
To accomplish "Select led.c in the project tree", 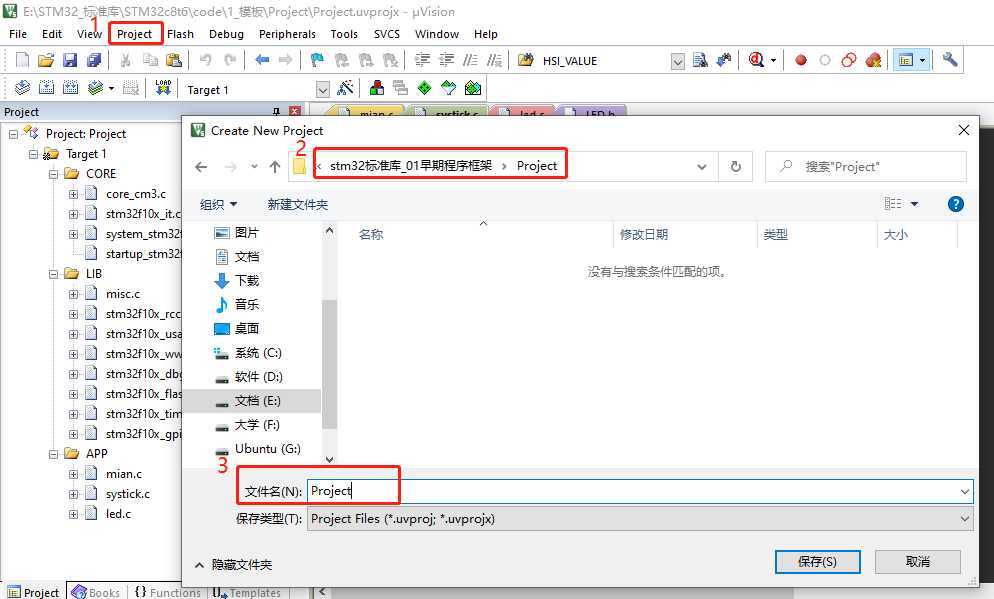I will point(118,514).
